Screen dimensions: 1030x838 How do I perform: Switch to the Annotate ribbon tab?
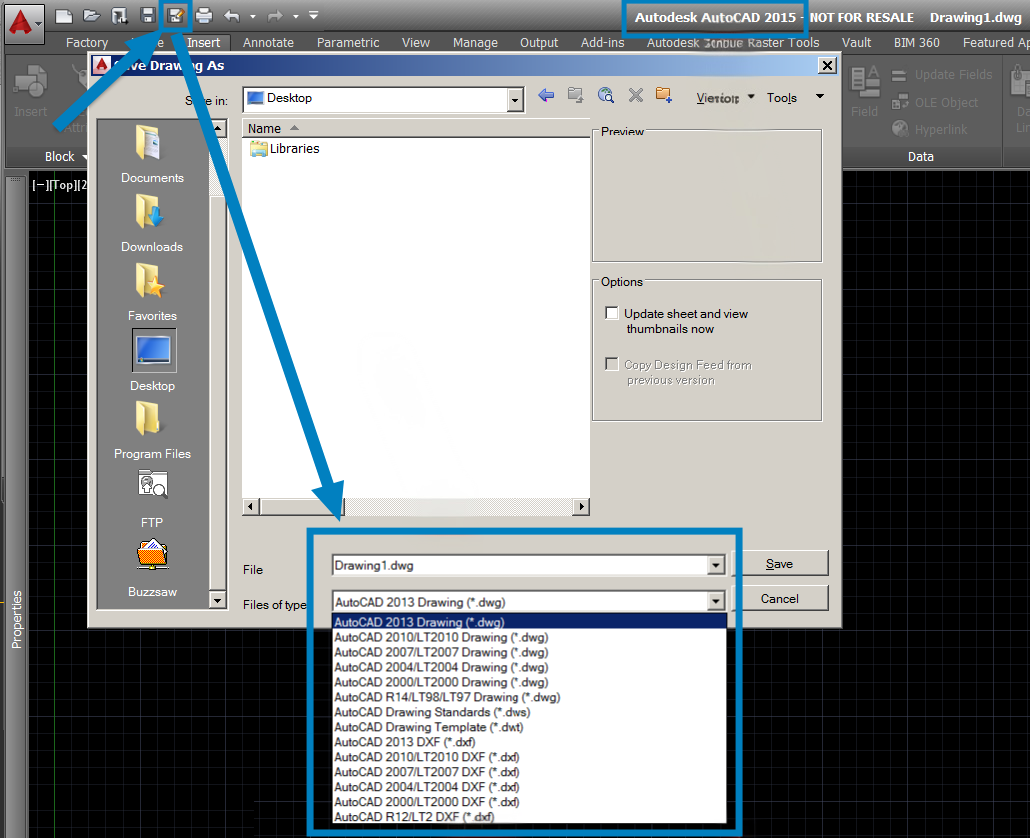pyautogui.click(x=268, y=43)
